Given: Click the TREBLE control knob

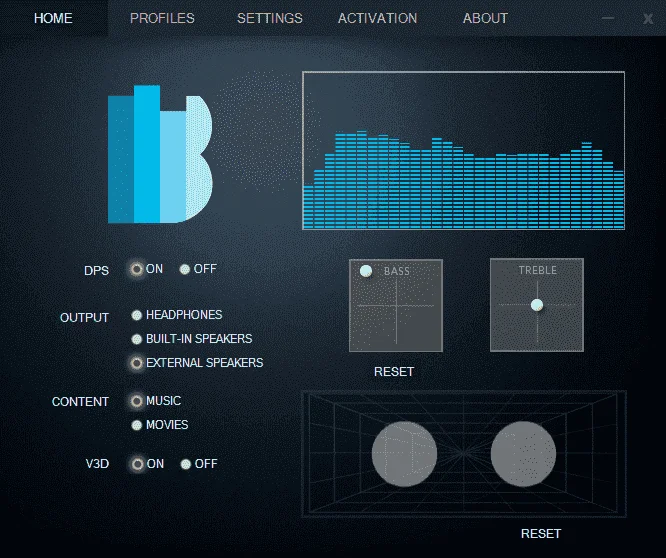Looking at the screenshot, I should coord(537,305).
